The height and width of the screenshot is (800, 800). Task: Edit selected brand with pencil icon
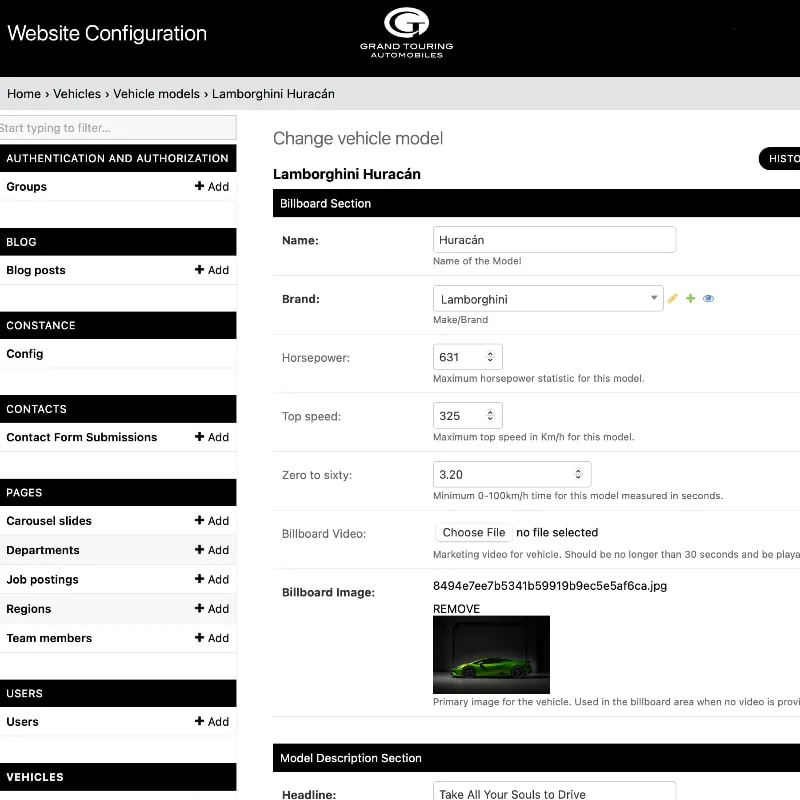[672, 298]
